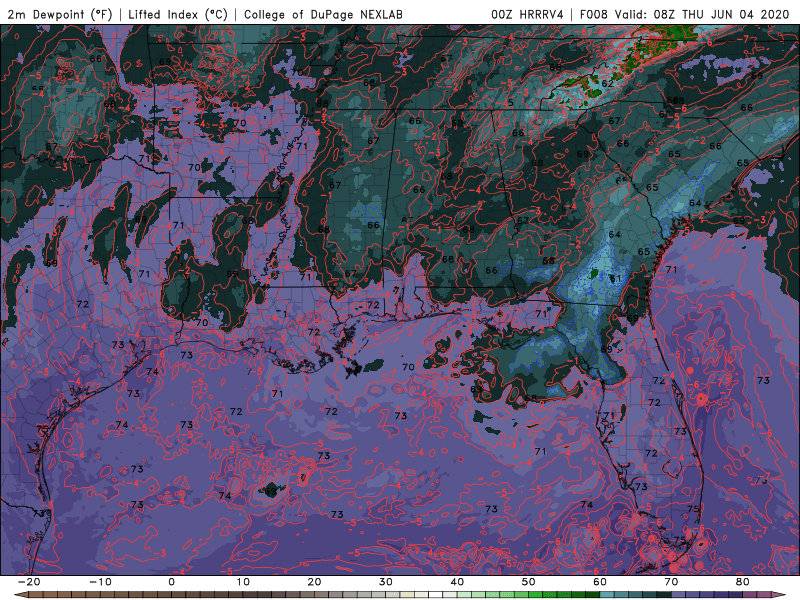
Task: Click the 62 dewpoint value on the map
Action: pyautogui.click(x=607, y=84)
